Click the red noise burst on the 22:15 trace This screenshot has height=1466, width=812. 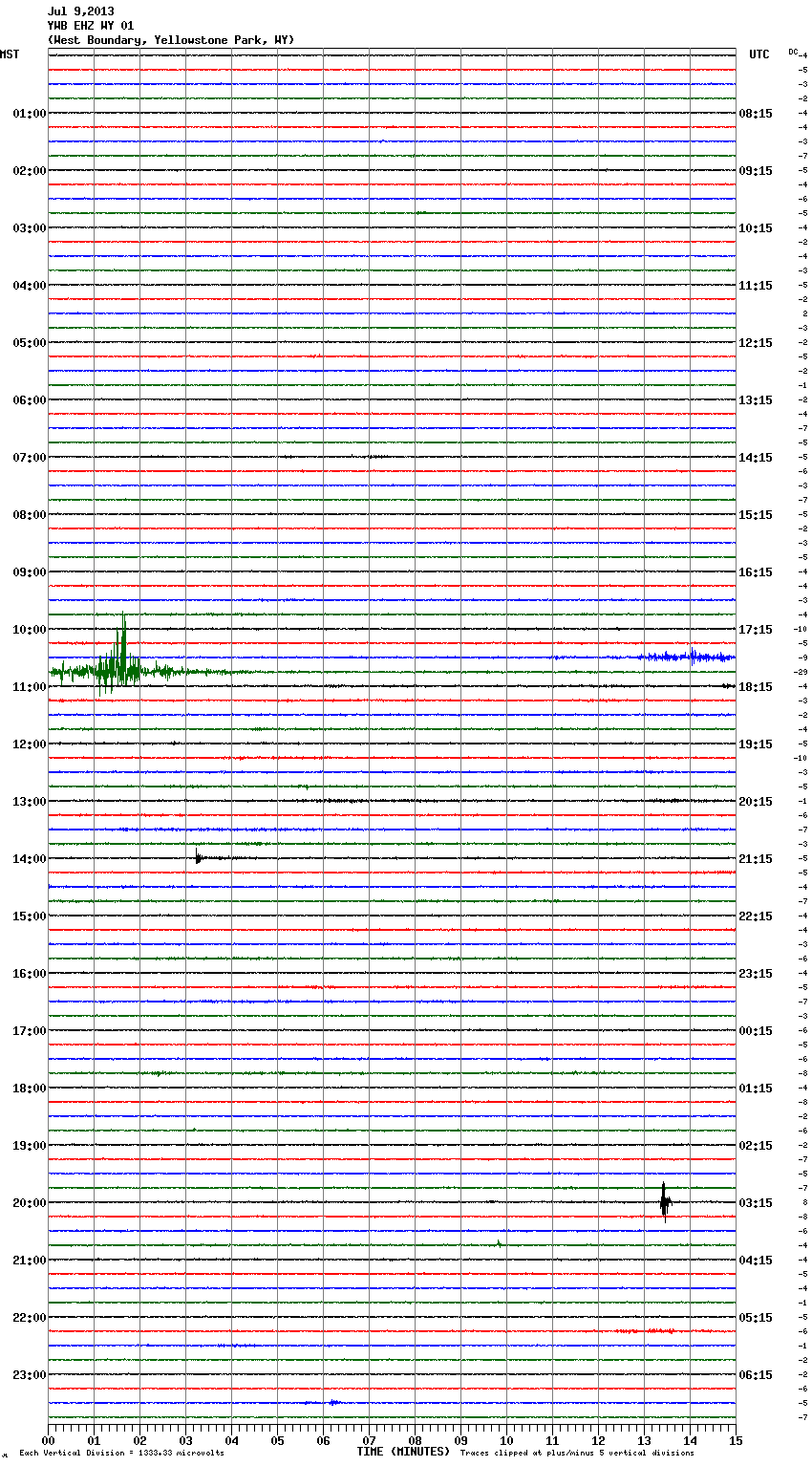point(648,1330)
